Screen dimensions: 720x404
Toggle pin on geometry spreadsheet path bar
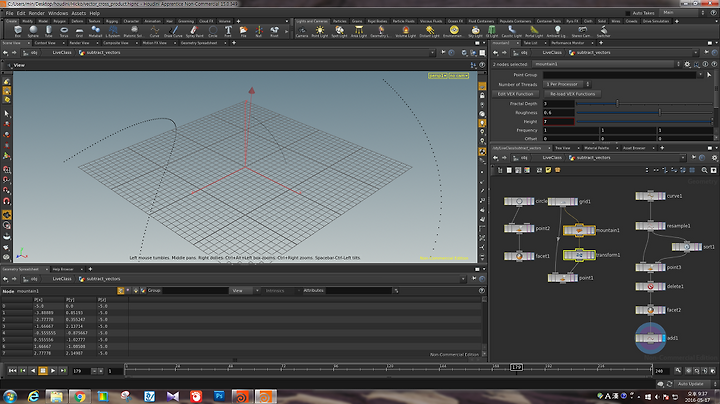pyautogui.click(x=474, y=279)
